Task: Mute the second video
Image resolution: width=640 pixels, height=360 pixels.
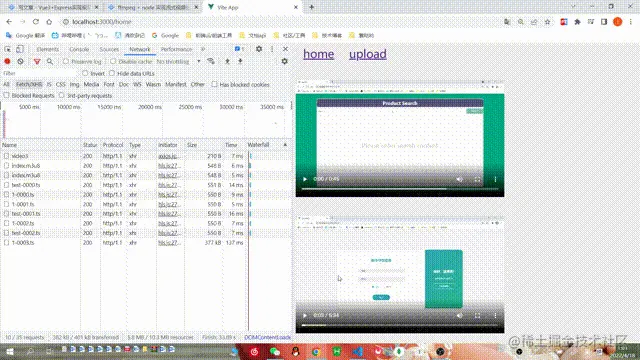Action: 460,316
